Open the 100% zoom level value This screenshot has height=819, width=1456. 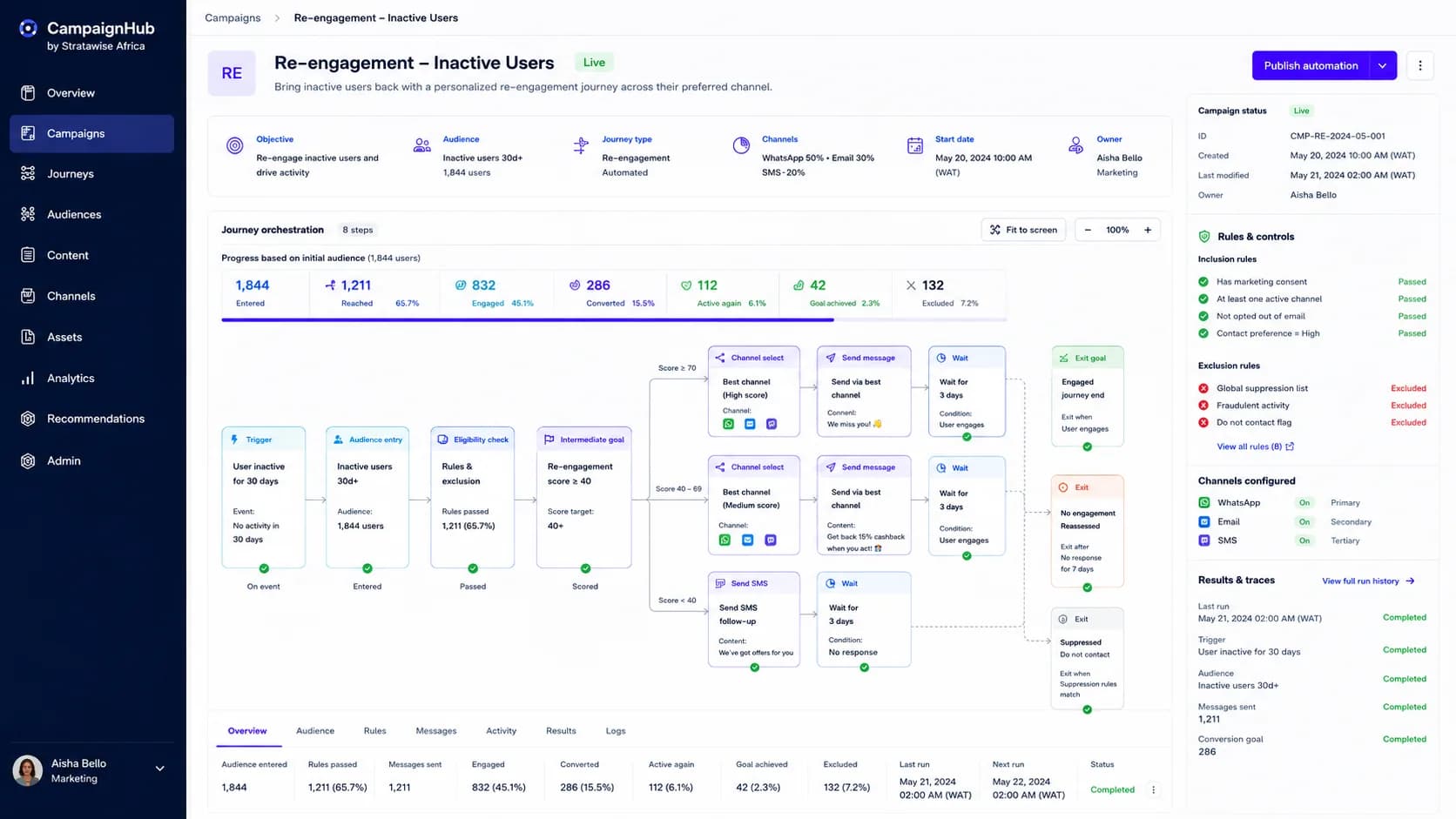[1117, 230]
